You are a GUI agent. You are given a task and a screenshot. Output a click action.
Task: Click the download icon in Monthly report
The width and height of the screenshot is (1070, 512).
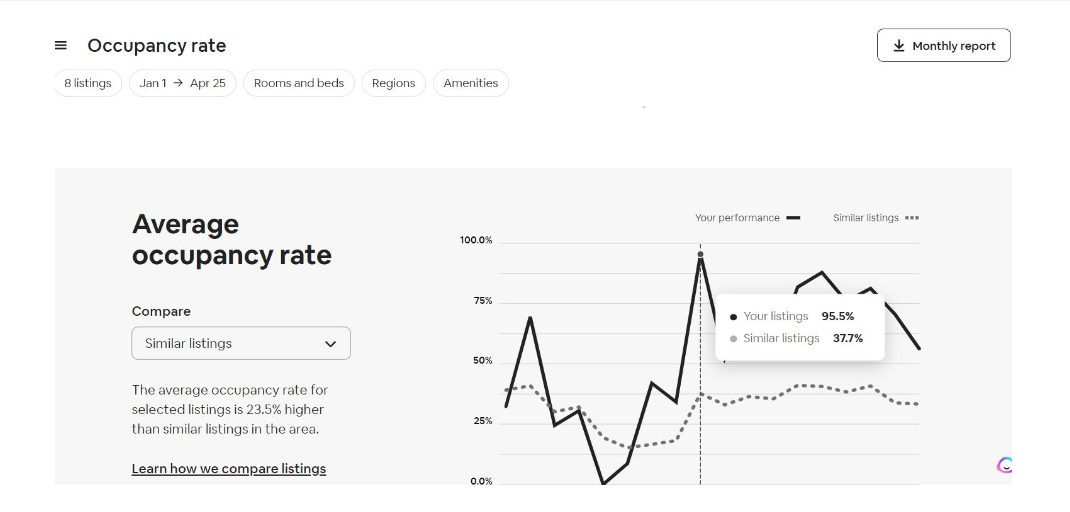pyautogui.click(x=899, y=46)
